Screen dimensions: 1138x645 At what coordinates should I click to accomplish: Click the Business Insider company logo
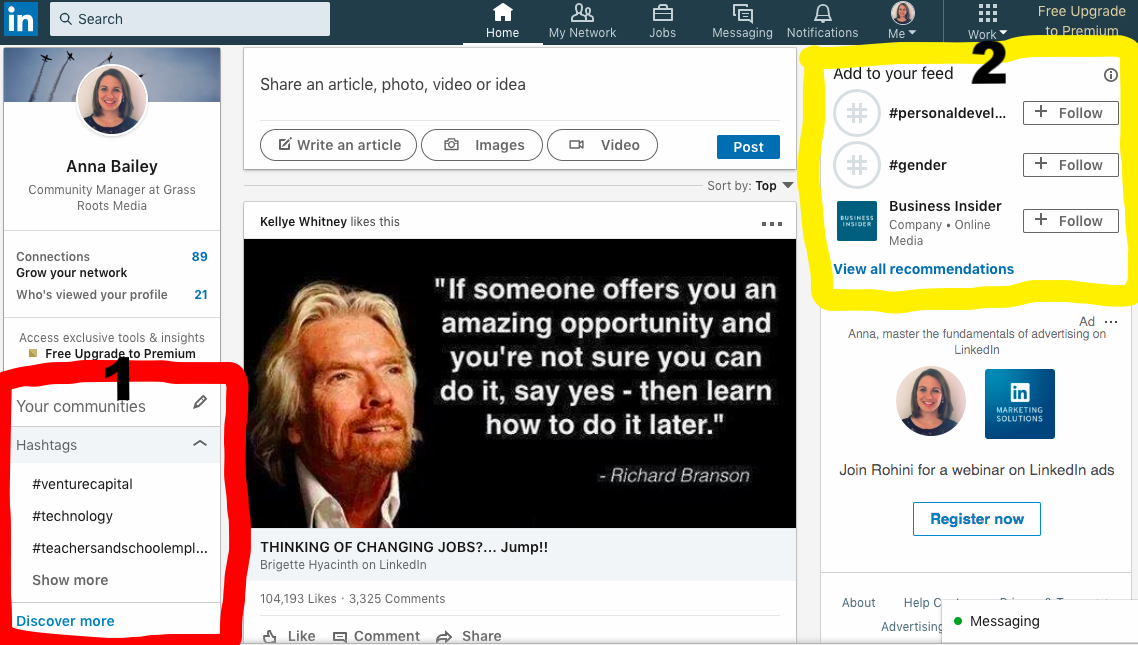point(856,221)
